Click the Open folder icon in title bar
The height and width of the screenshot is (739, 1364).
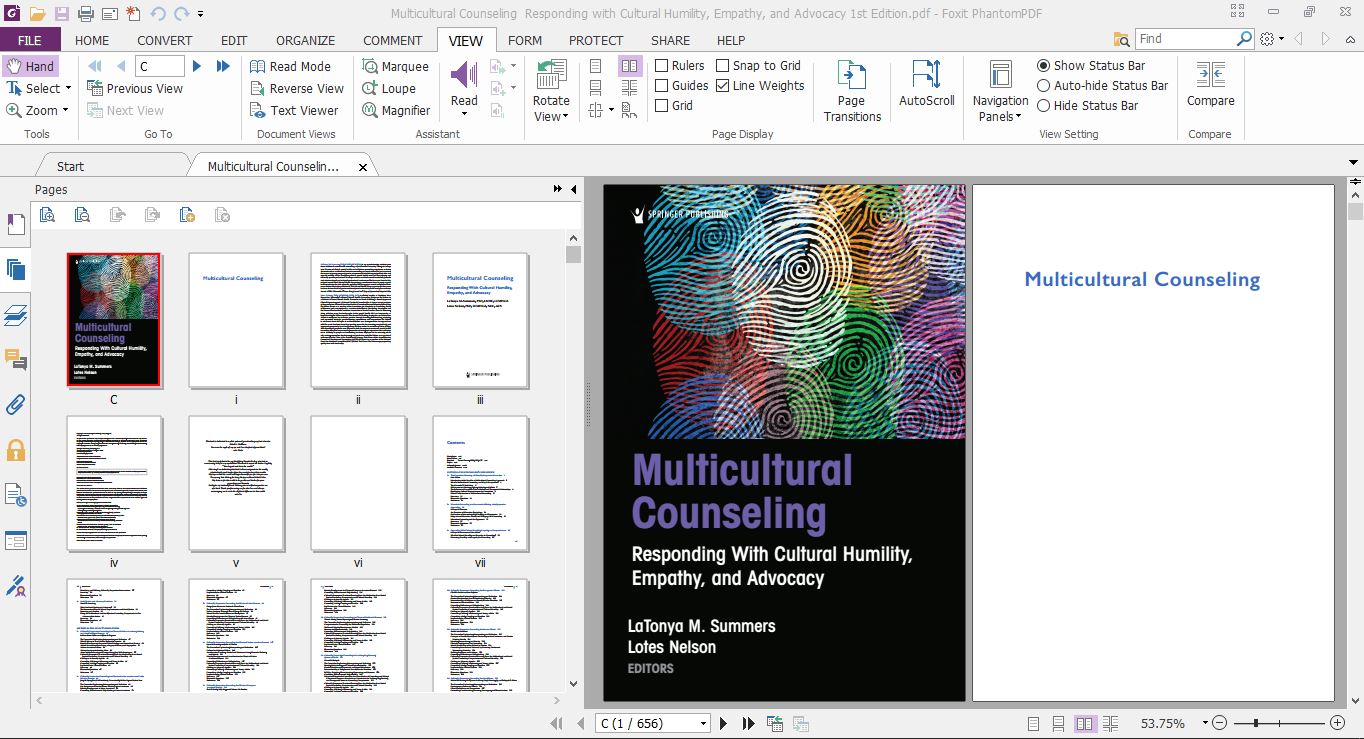37,14
